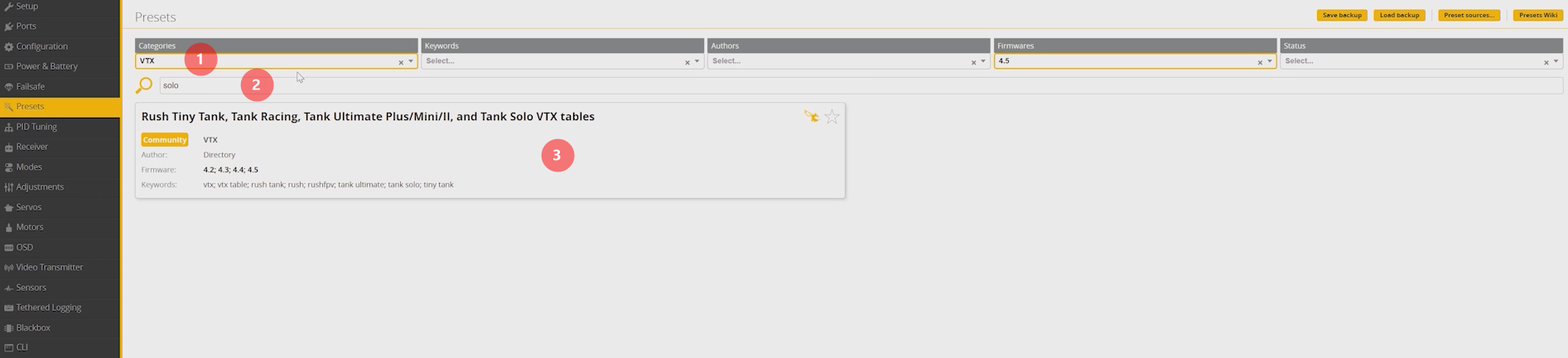Select the Power & Battery tab
The width and height of the screenshot is (1568, 358).
(46, 66)
